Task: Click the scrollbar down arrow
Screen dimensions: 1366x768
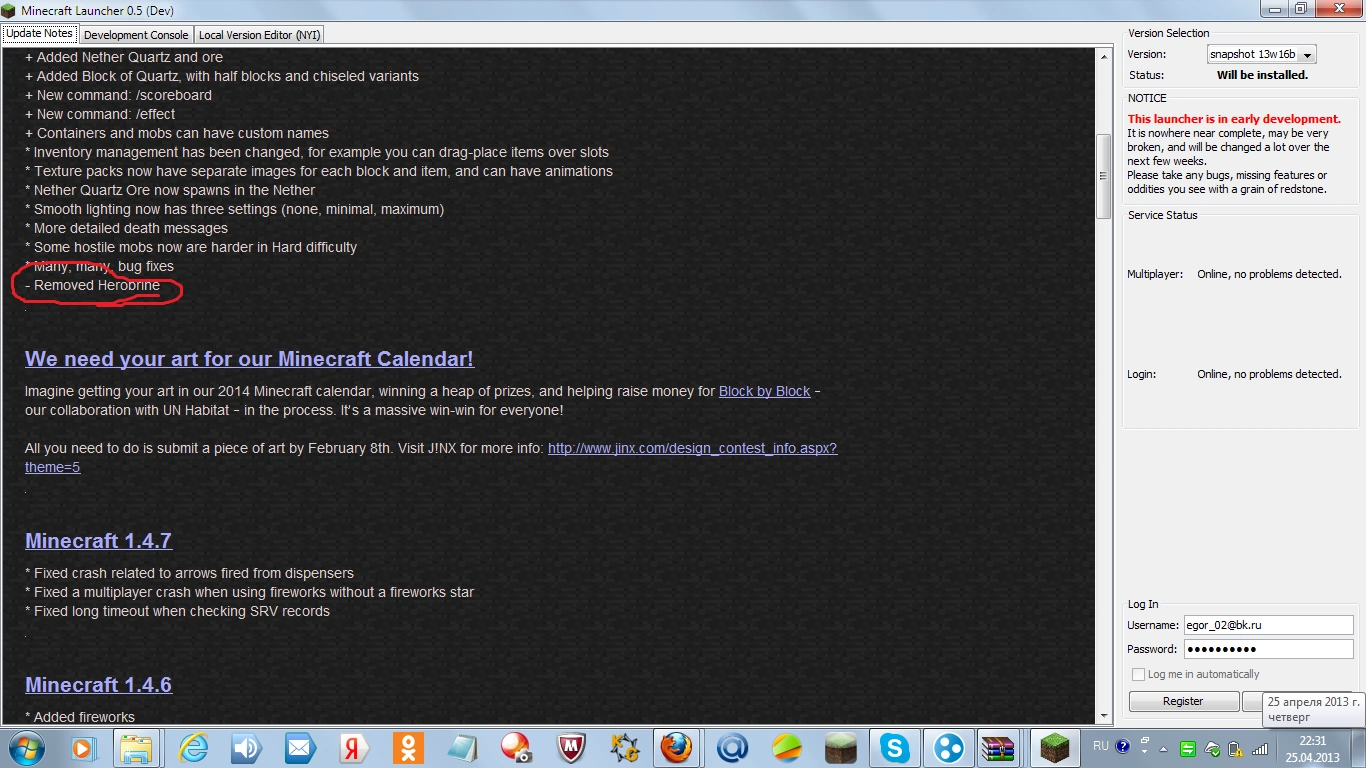Action: click(x=1104, y=716)
